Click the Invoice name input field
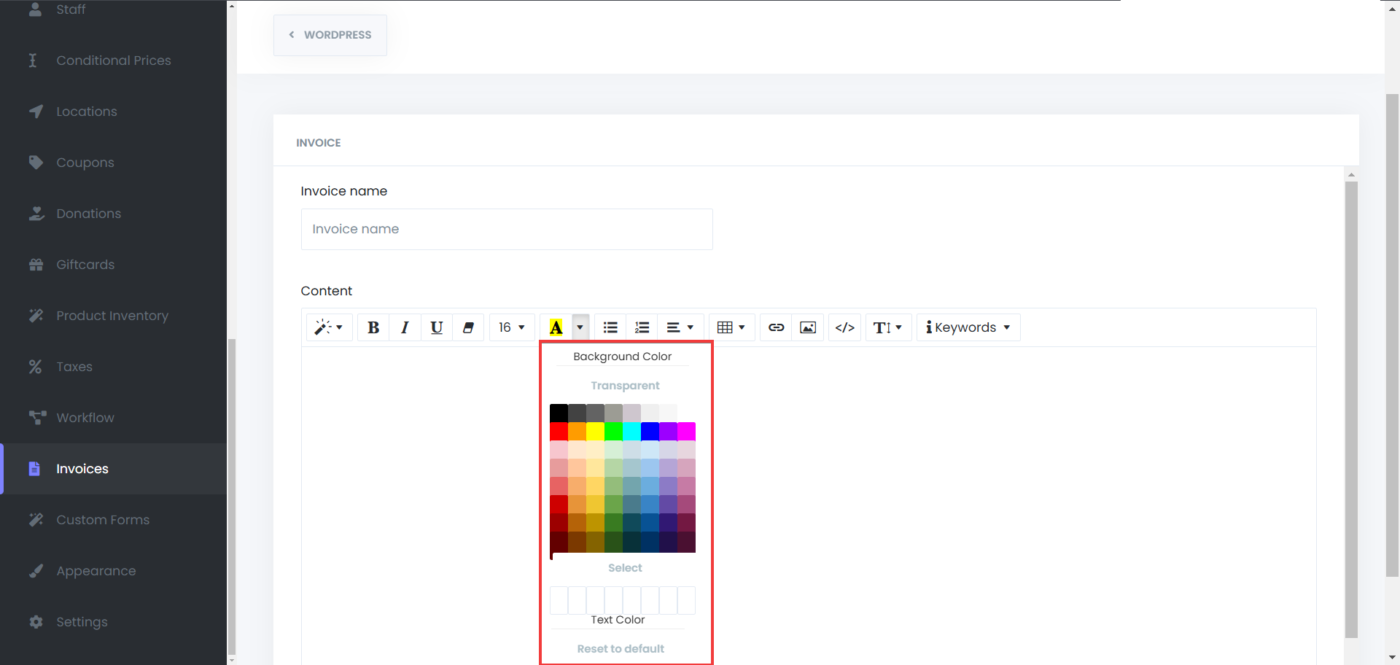Screen dimensions: 1400x665 coord(506,229)
